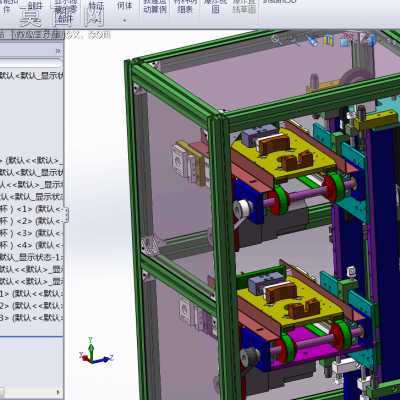The image size is (400, 400).
Task: Open the 参考几何体 dropdown arrow
Action: (x=124, y=20)
